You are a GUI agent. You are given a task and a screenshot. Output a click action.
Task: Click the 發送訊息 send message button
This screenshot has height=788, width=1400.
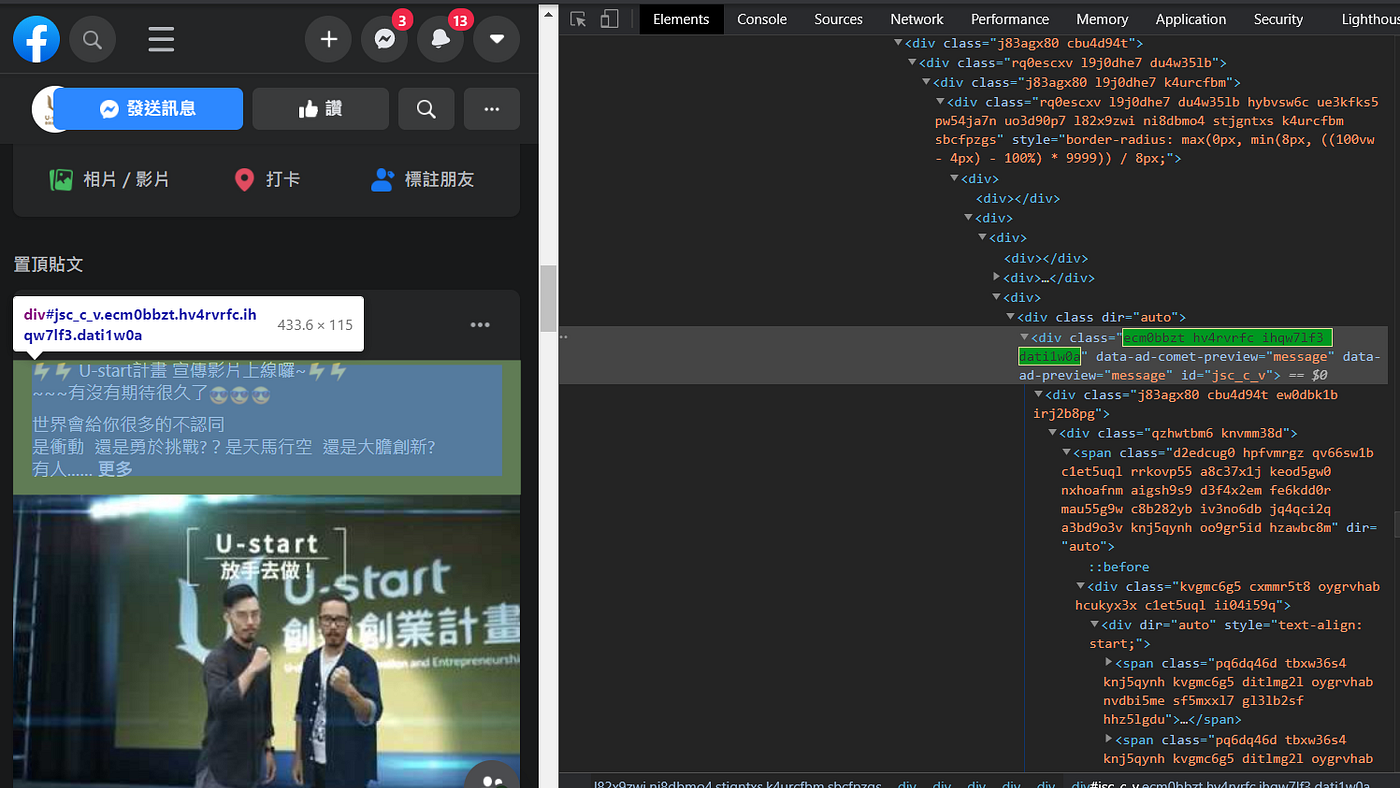pos(148,109)
